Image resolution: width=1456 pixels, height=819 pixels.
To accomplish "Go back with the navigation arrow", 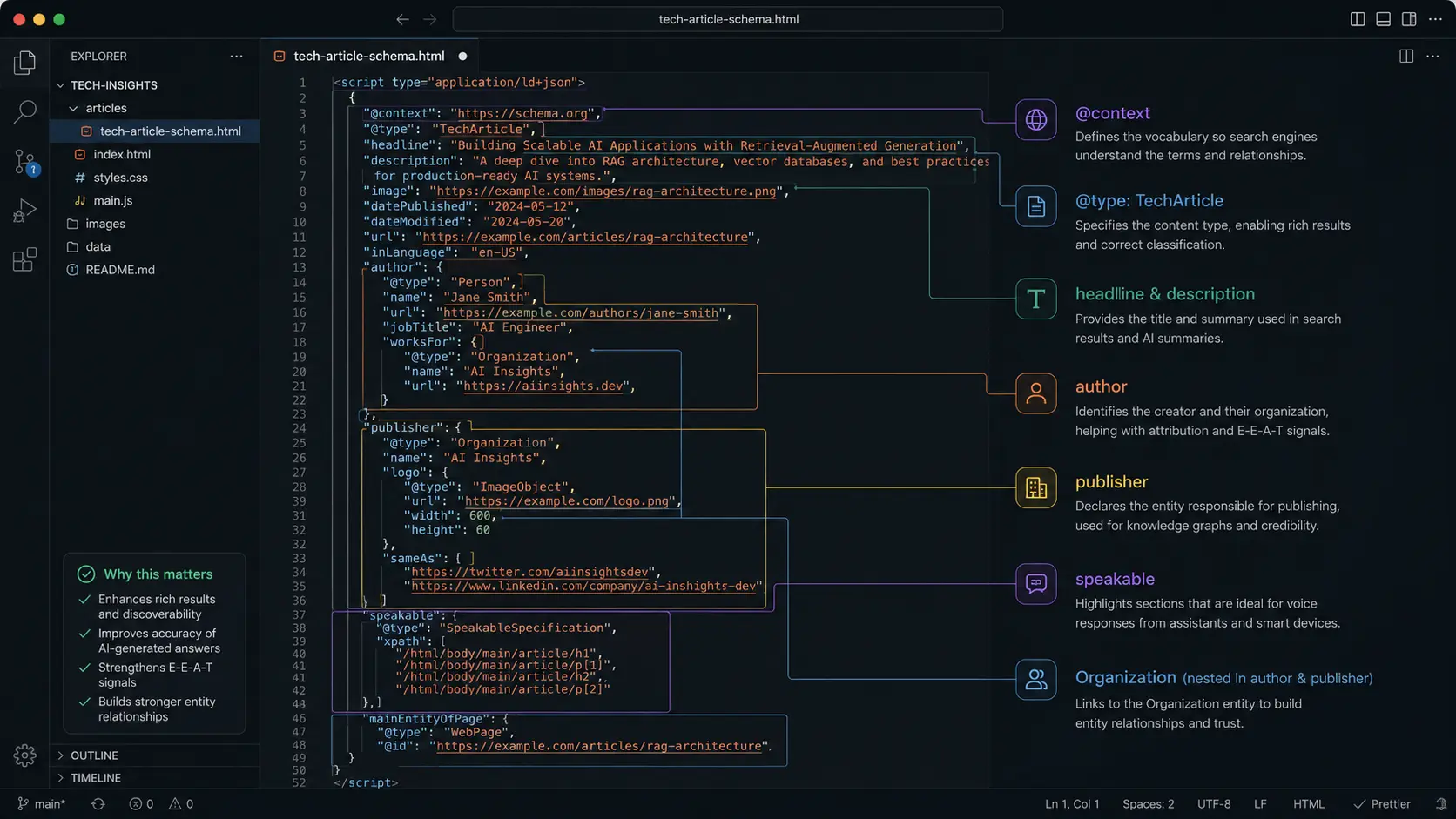I will (x=402, y=19).
